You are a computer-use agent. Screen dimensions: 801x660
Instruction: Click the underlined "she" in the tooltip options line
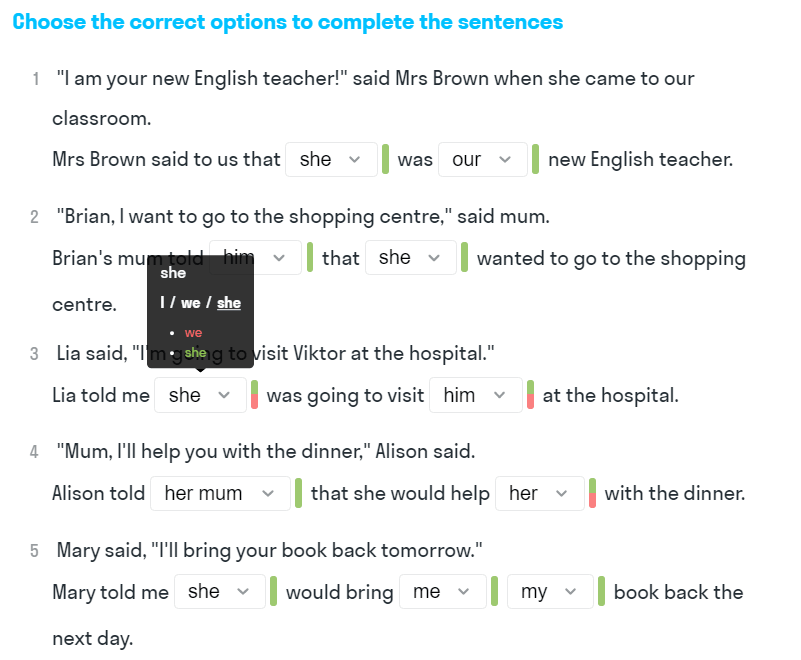[229, 303]
